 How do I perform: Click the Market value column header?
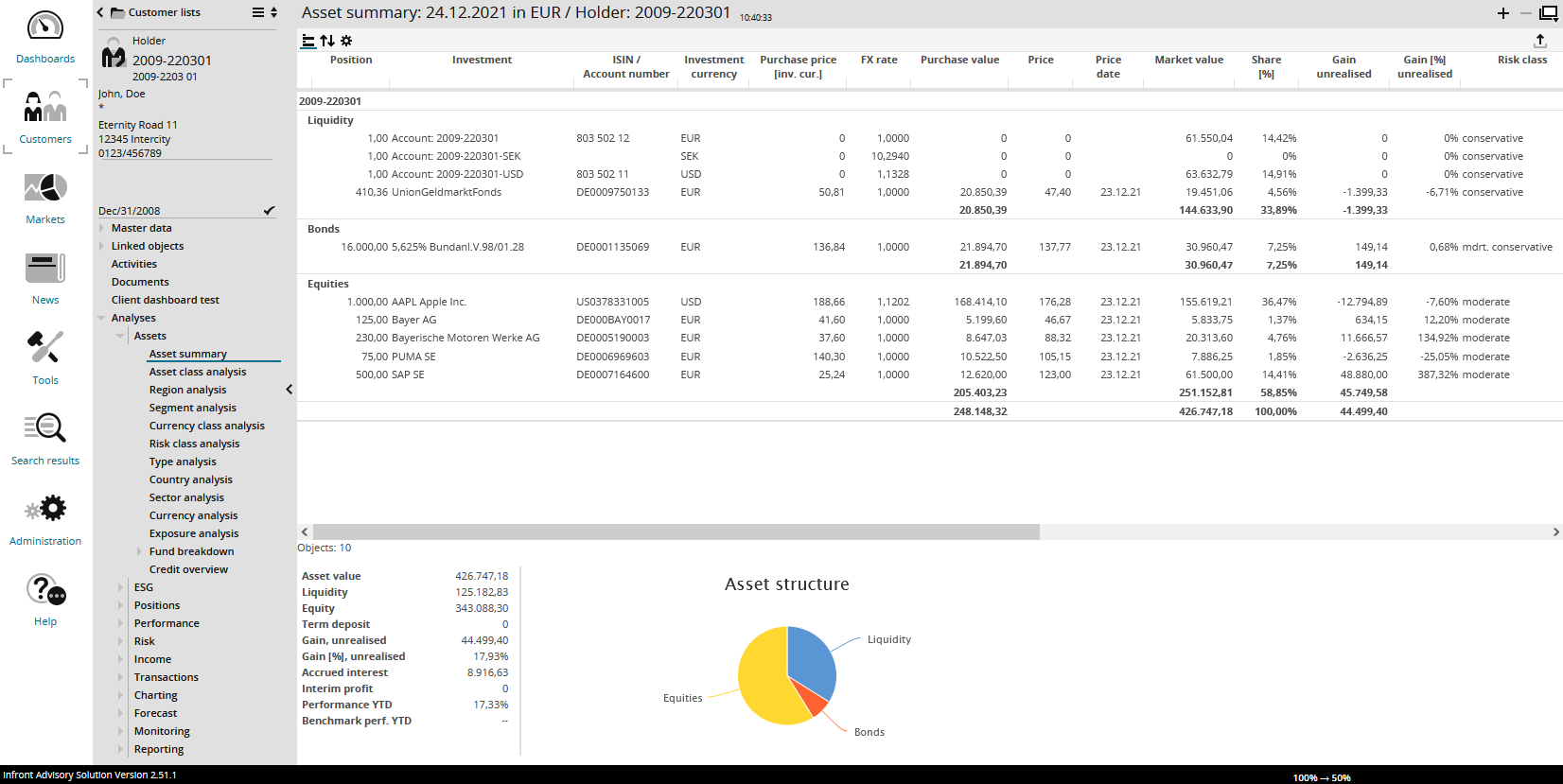point(1188,60)
